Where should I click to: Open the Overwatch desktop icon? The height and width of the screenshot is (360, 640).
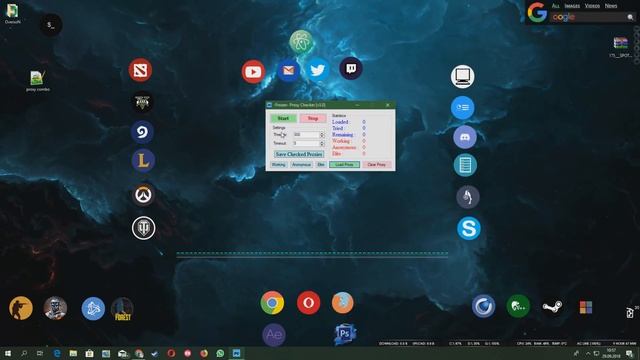point(143,195)
